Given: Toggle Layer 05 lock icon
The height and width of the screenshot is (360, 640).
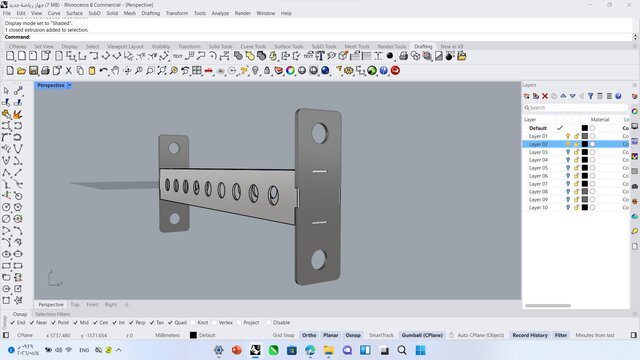Looking at the screenshot, I should click(577, 168).
